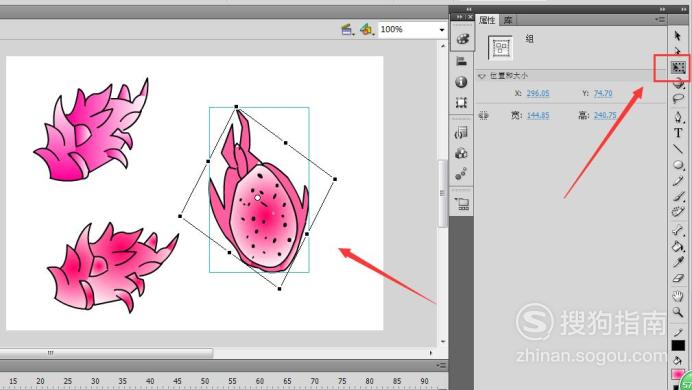Open the Info panel icon
Screen dimensions: 692x390
461,82
